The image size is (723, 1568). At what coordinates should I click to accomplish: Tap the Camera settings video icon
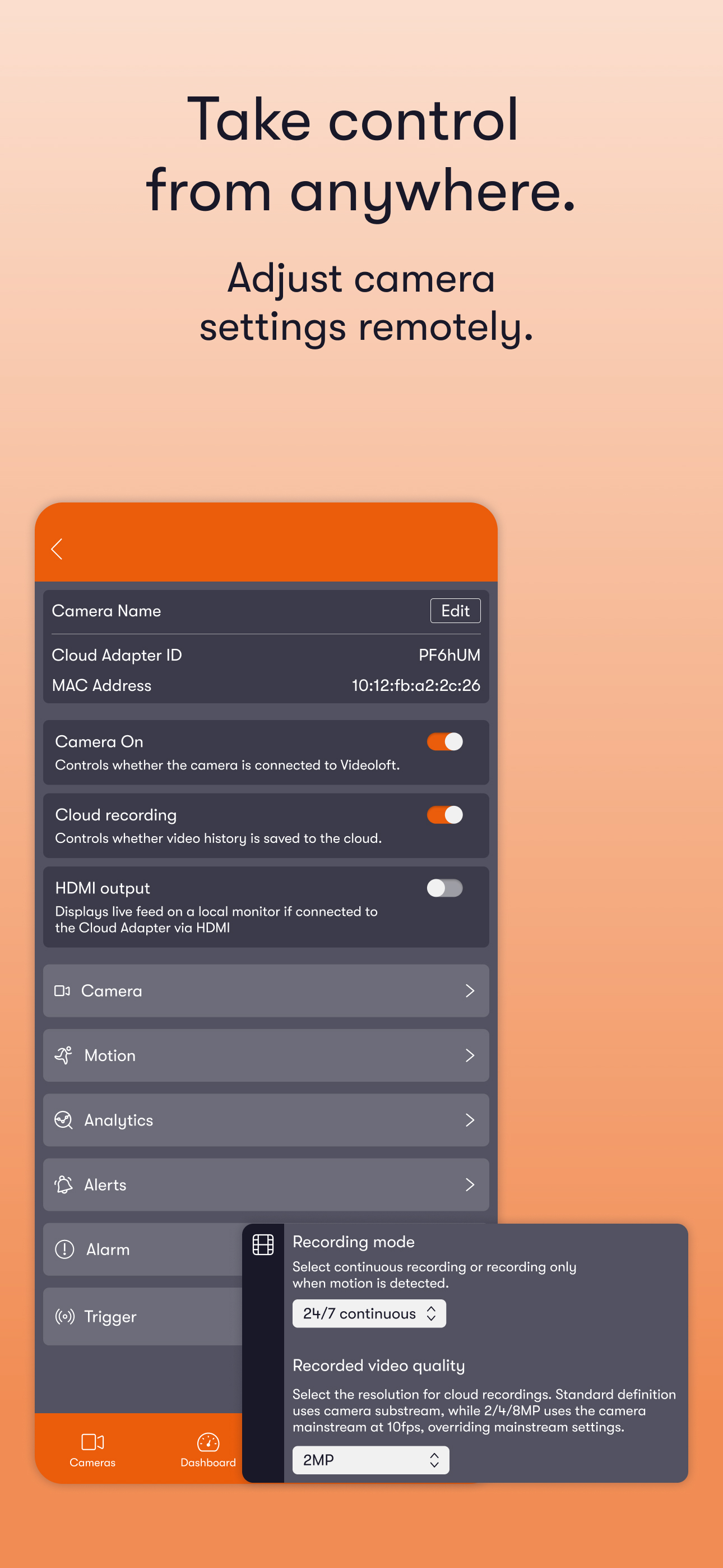tap(62, 991)
